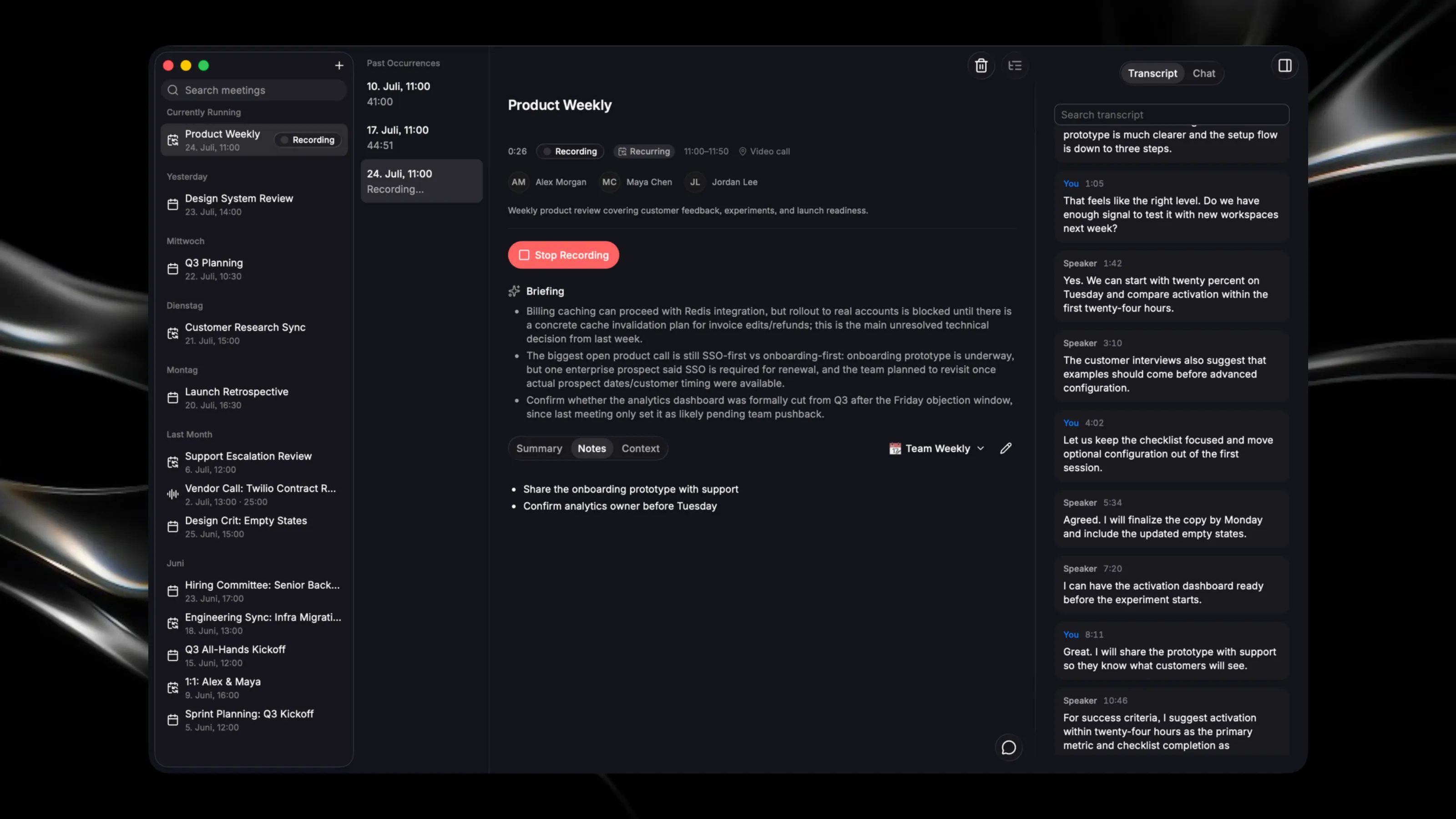Viewport: 1456px width, 819px height.
Task: Open Vendor Call: Twilio Contract meeting
Action: [254, 495]
